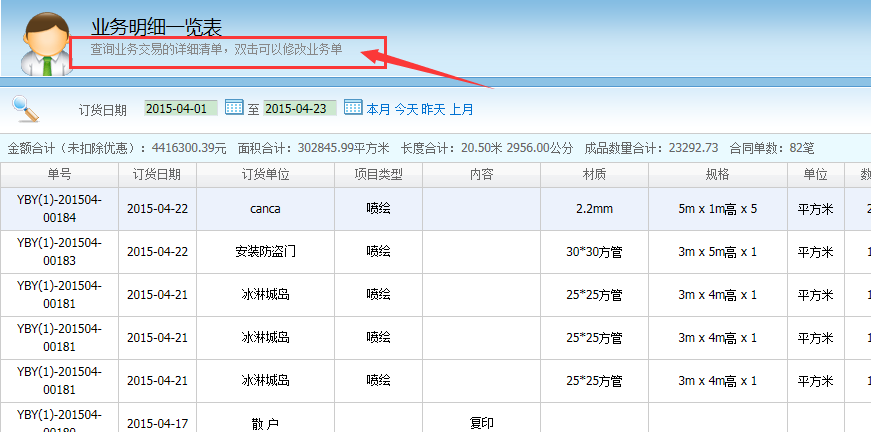Select the 安装防盗门 customer cell
The width and height of the screenshot is (871, 432).
265,252
